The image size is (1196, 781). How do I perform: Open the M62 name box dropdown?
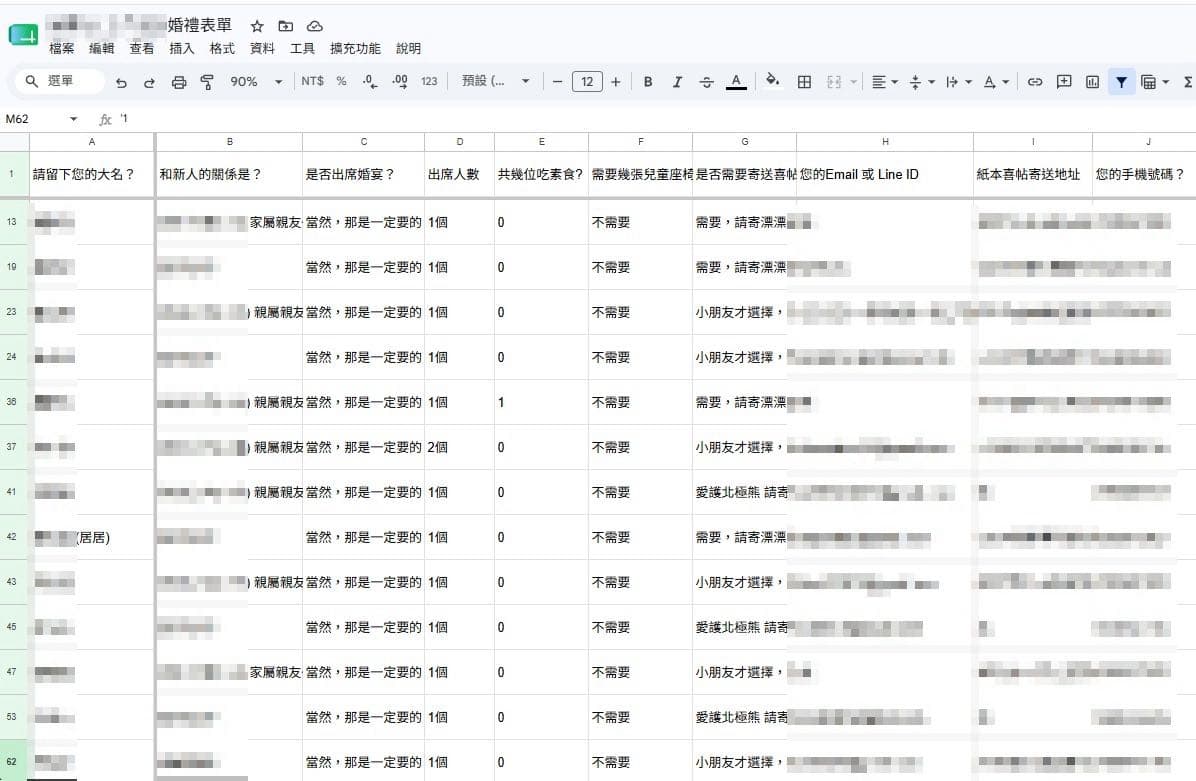pyautogui.click(x=73, y=119)
